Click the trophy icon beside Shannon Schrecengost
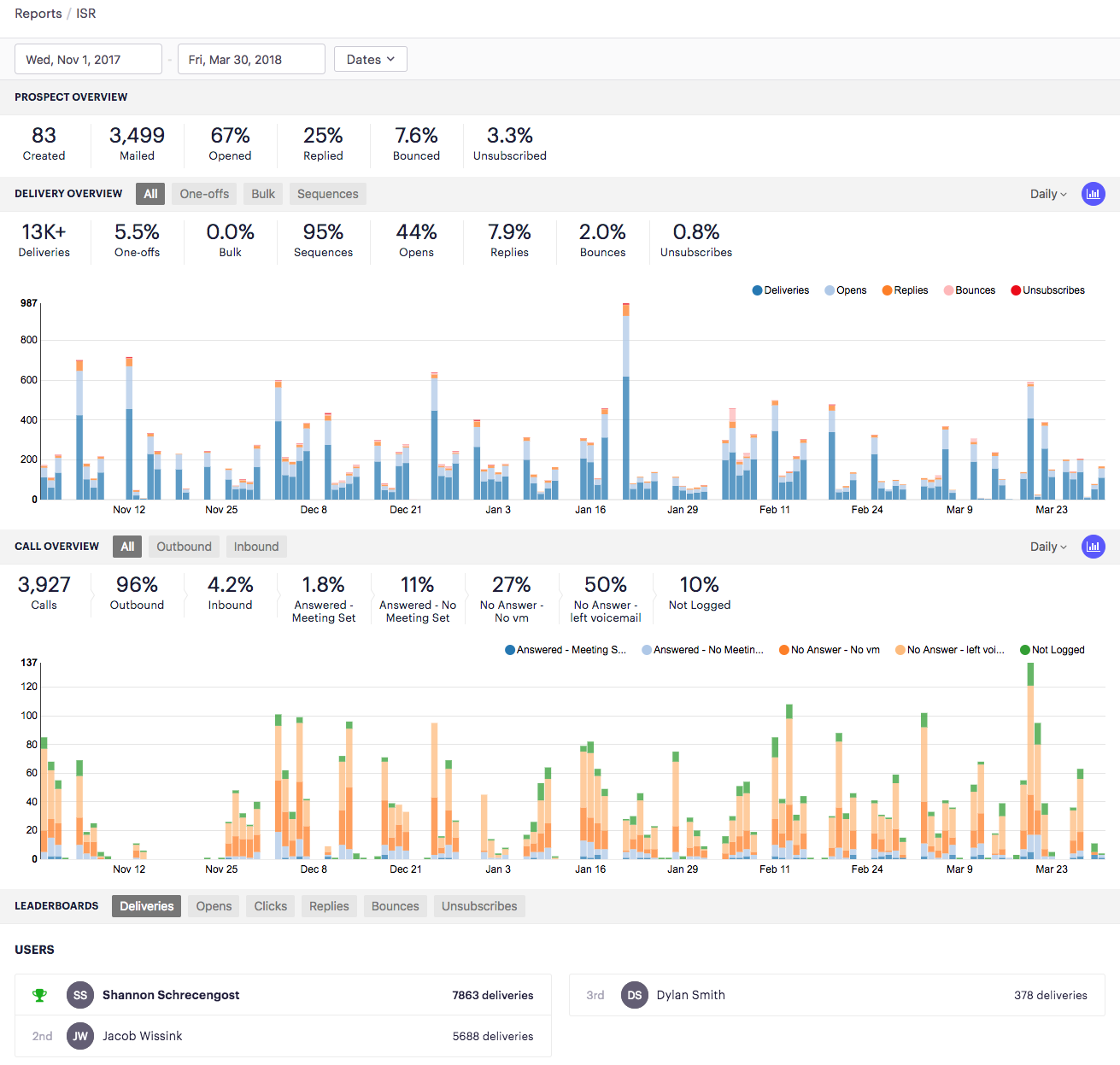The width and height of the screenshot is (1120, 1065). pos(39,995)
